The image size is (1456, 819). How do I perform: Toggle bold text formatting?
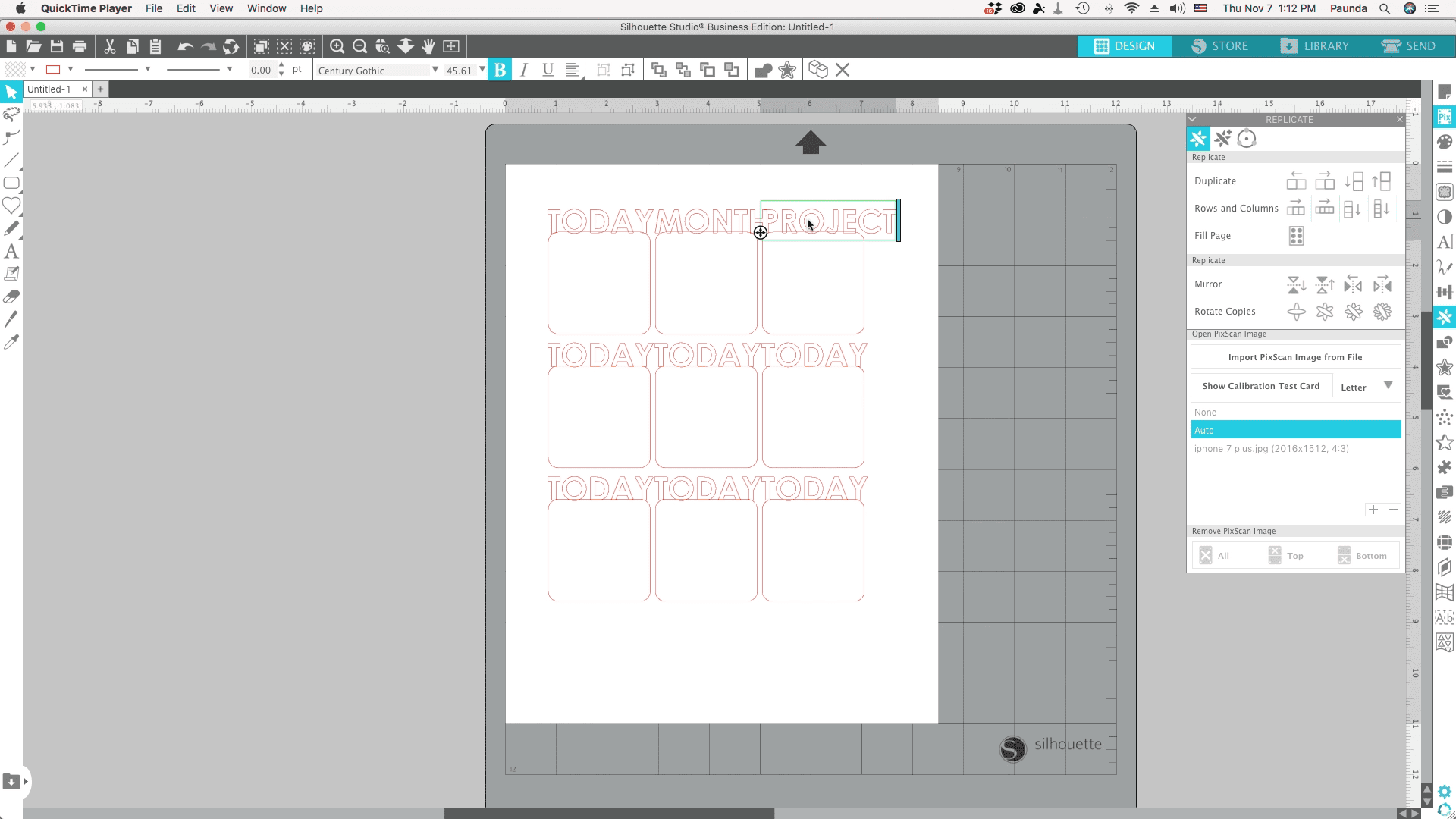pyautogui.click(x=500, y=70)
